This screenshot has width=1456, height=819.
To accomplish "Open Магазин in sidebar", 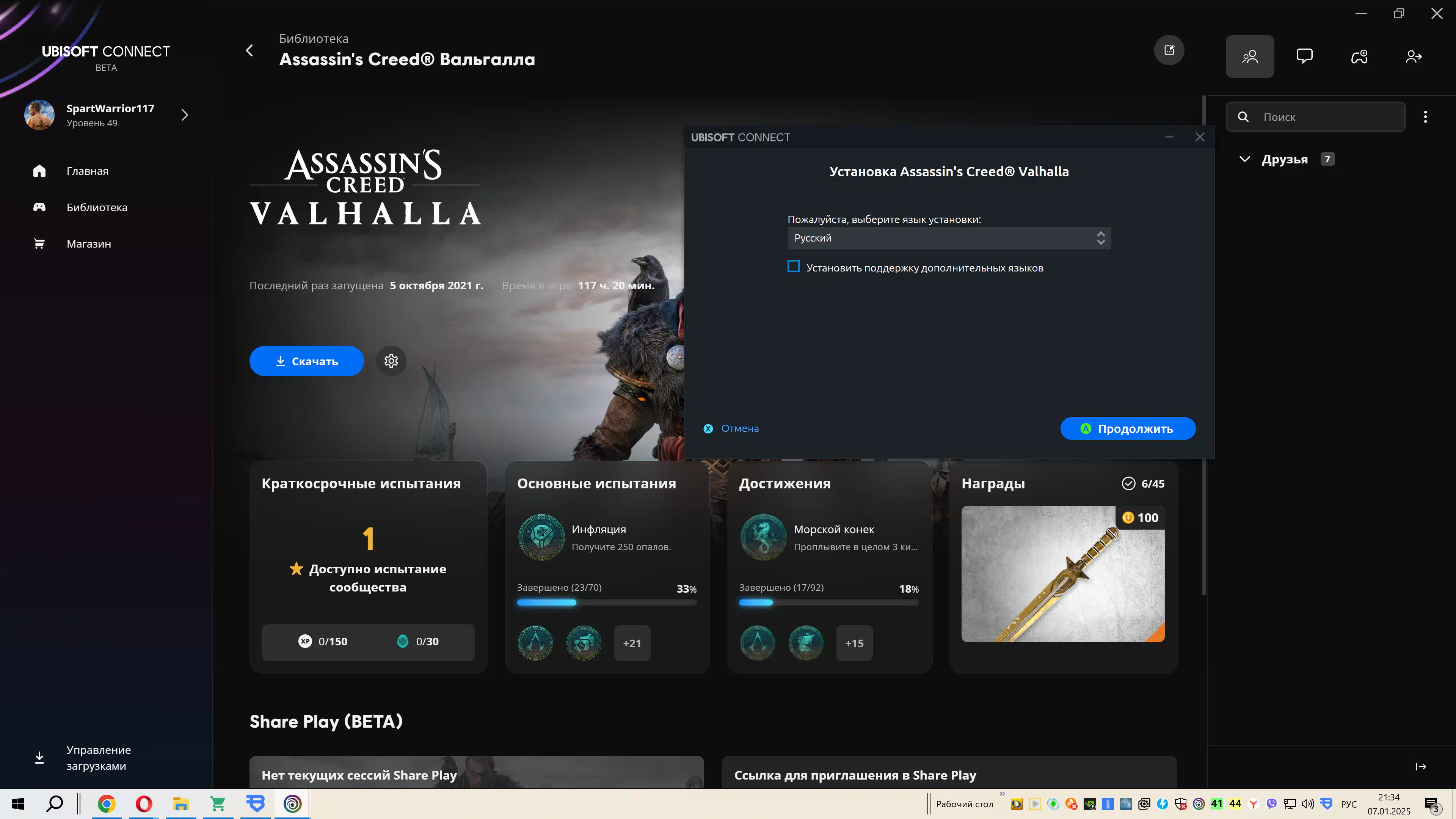I will pos(89,243).
